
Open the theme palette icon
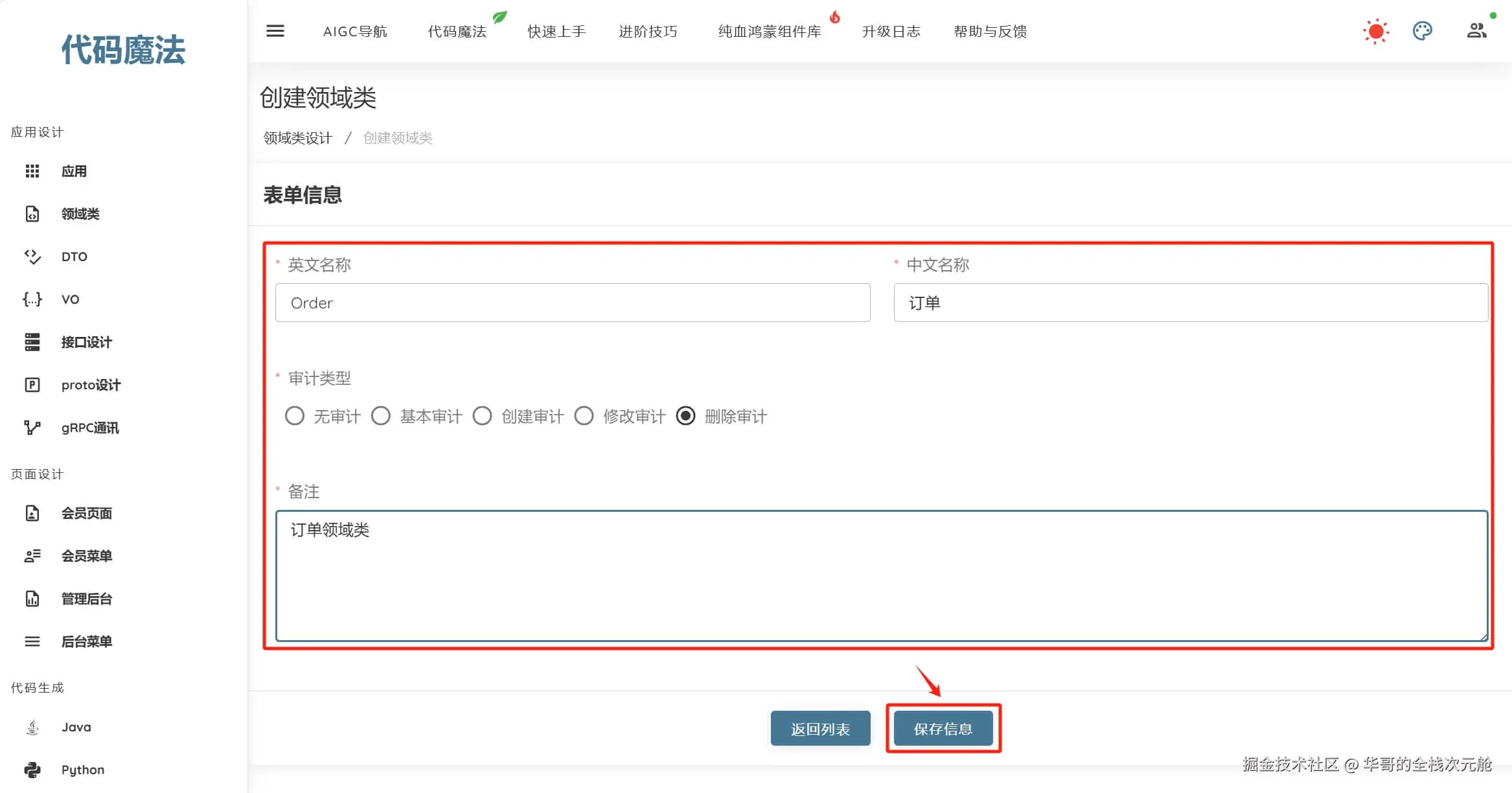tap(1422, 31)
